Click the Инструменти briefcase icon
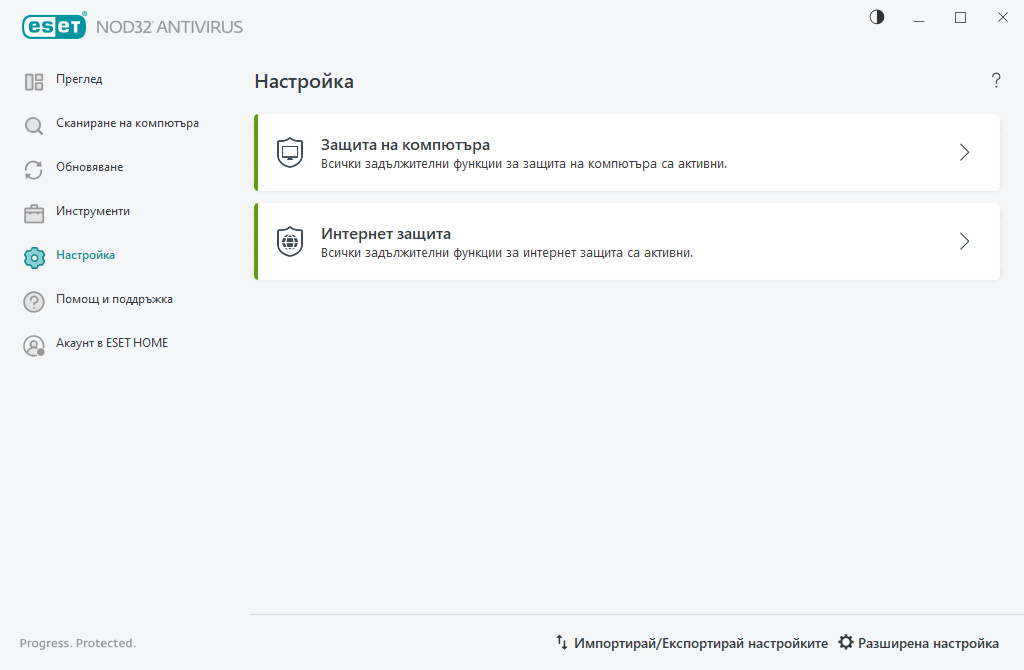 click(x=34, y=214)
